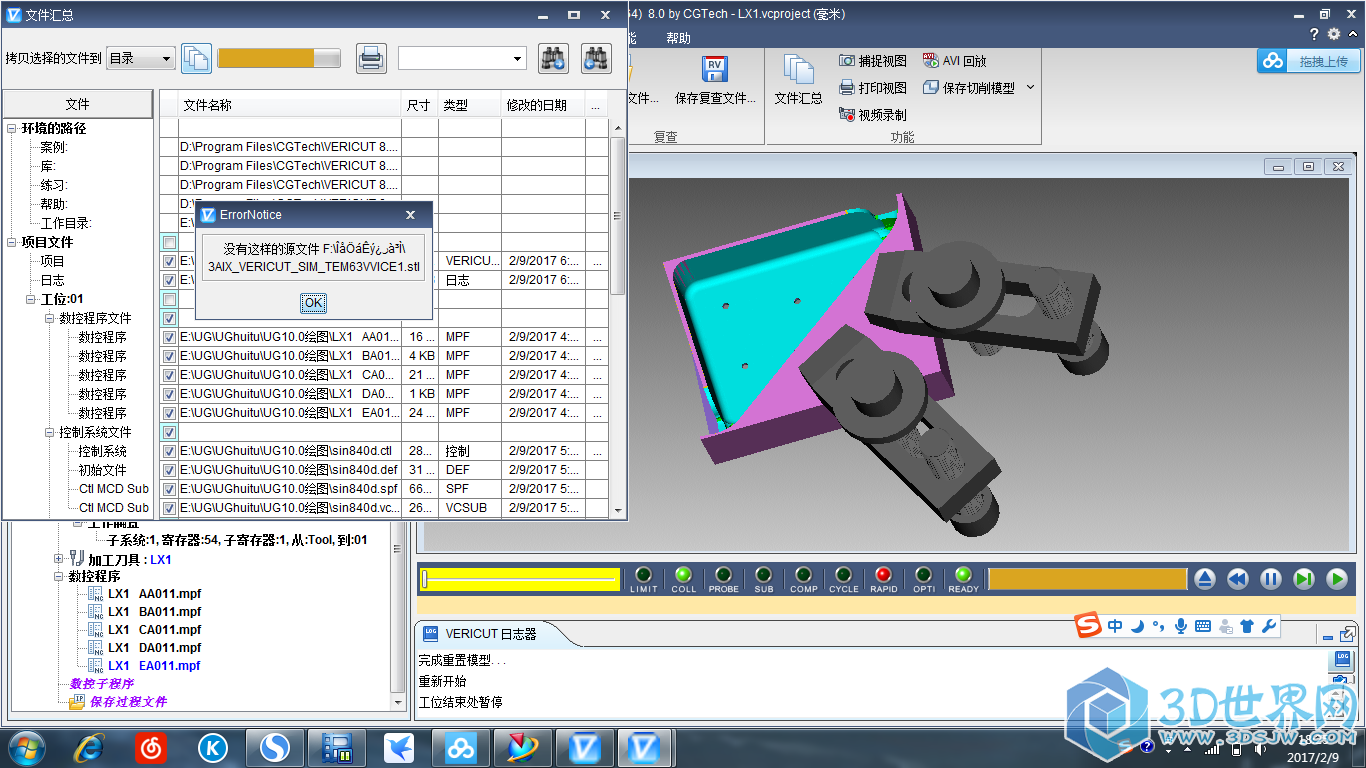Click the 尺寸 column header

click(420, 105)
